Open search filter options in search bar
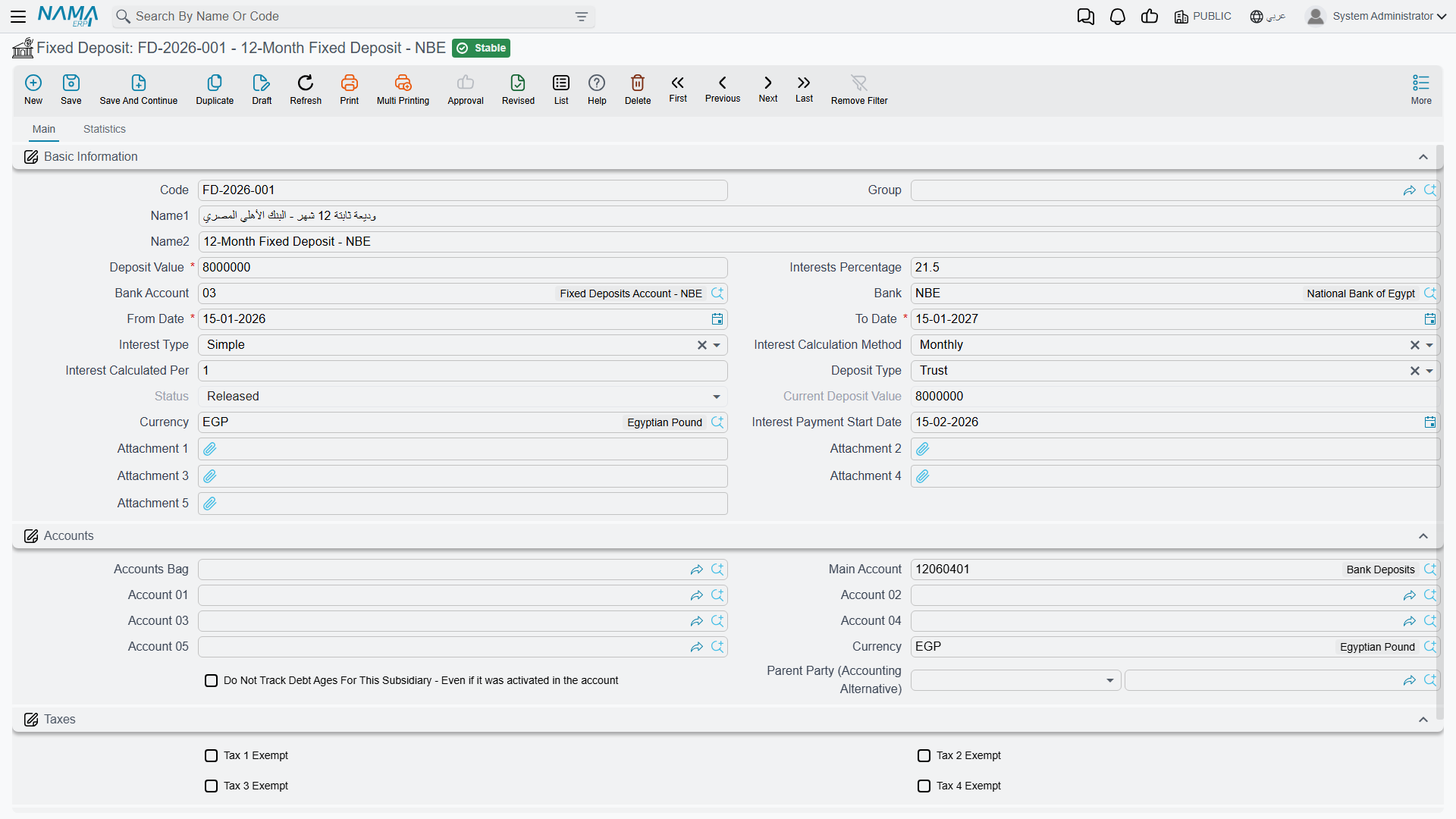The width and height of the screenshot is (1456, 819). click(x=582, y=17)
